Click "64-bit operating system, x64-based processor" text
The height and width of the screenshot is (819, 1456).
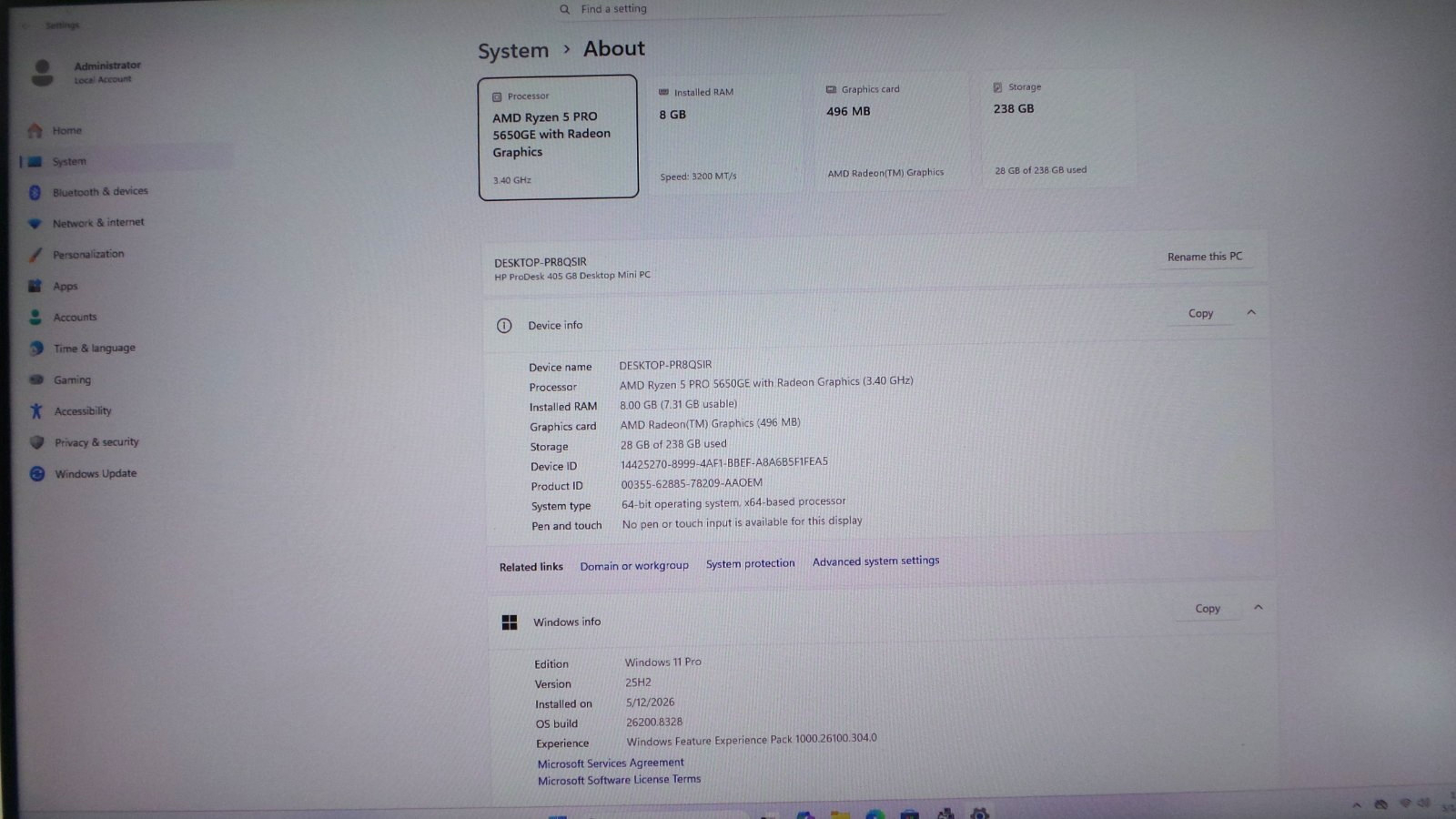[x=733, y=502]
